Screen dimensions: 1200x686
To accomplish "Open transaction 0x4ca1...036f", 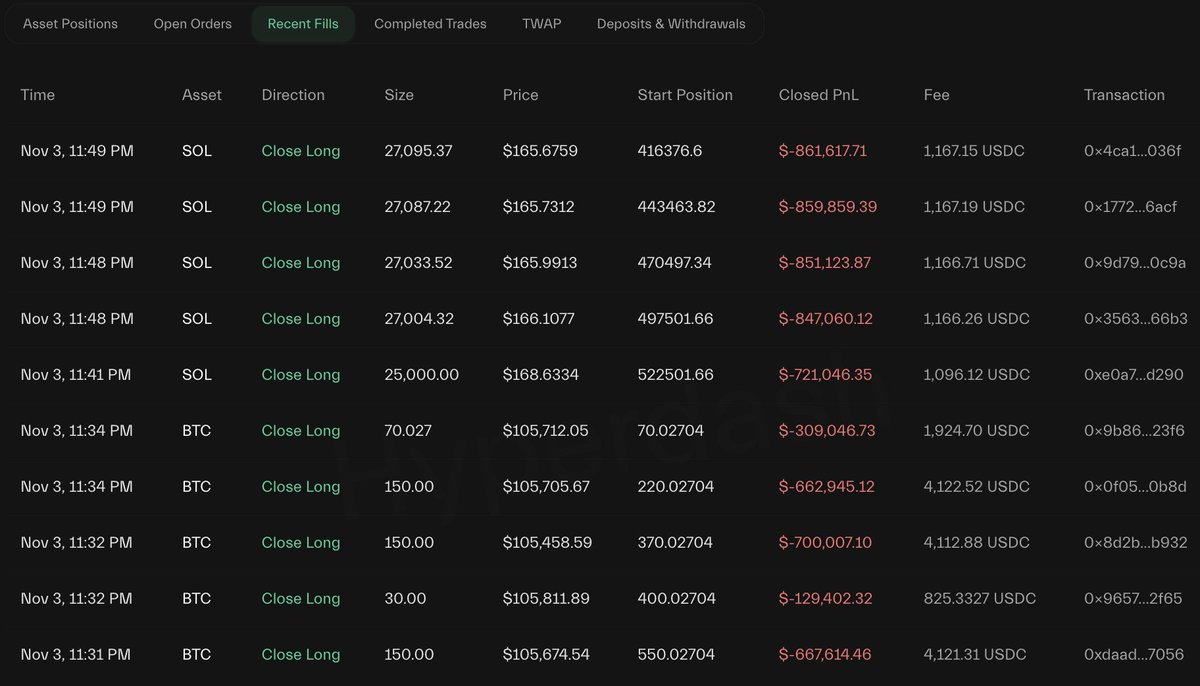I will click(1132, 151).
